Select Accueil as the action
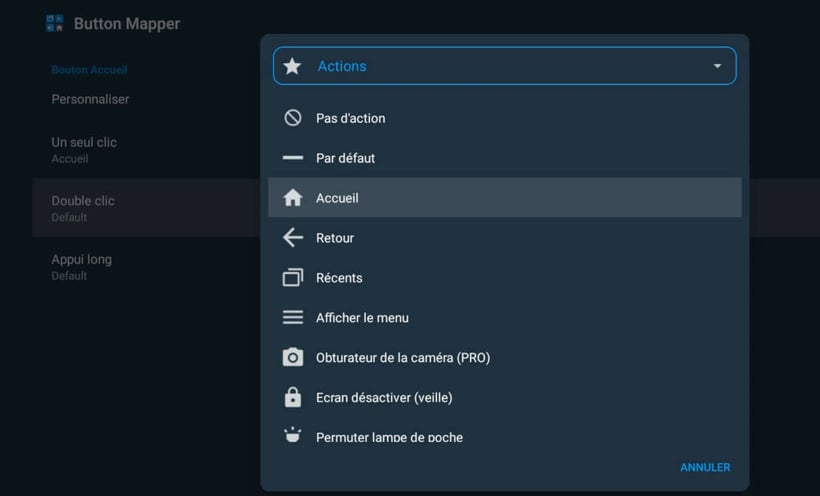 tap(505, 198)
